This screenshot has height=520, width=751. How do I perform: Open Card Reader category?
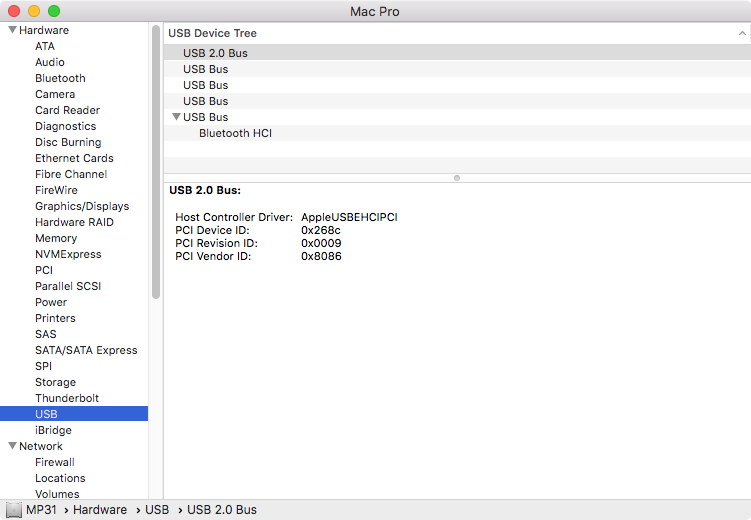(67, 110)
